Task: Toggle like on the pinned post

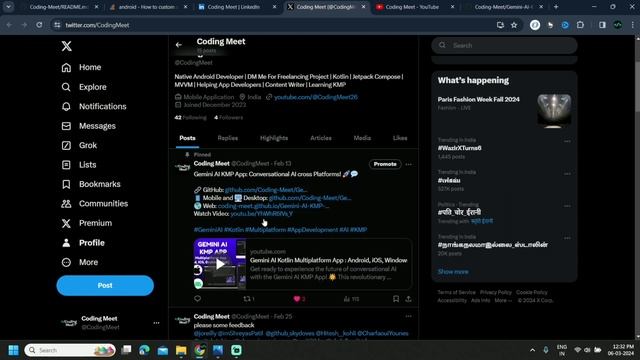Action: pos(299,299)
